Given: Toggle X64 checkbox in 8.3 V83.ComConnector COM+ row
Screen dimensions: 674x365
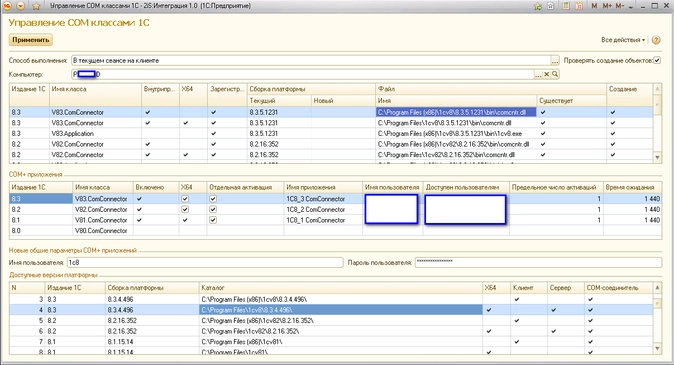Looking at the screenshot, I should (x=185, y=199).
